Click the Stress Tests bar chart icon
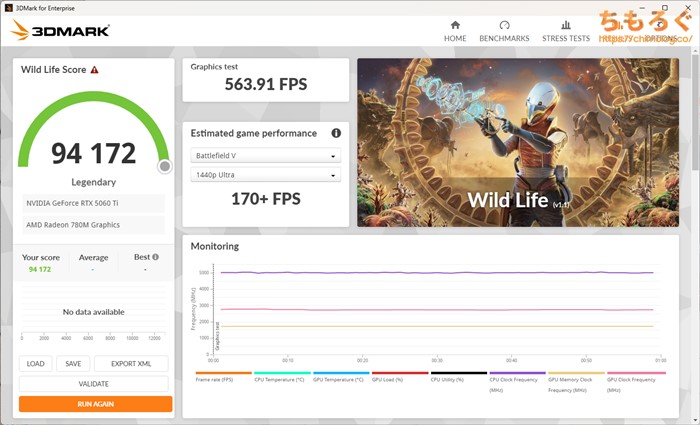The width and height of the screenshot is (700, 425). click(x=566, y=25)
